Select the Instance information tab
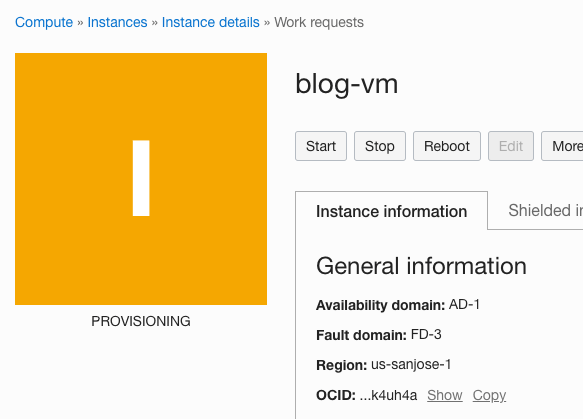This screenshot has width=583, height=419. [392, 211]
